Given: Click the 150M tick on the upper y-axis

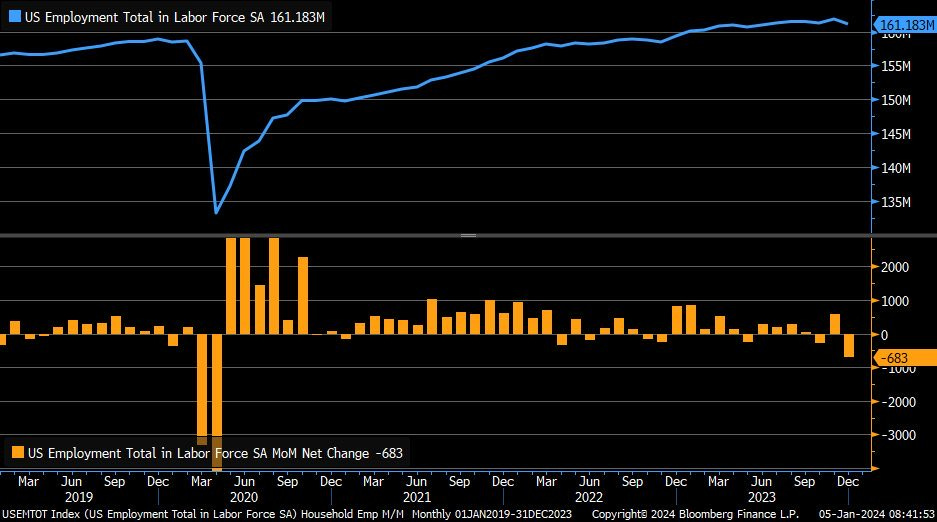Looking at the screenshot, I should tap(895, 100).
